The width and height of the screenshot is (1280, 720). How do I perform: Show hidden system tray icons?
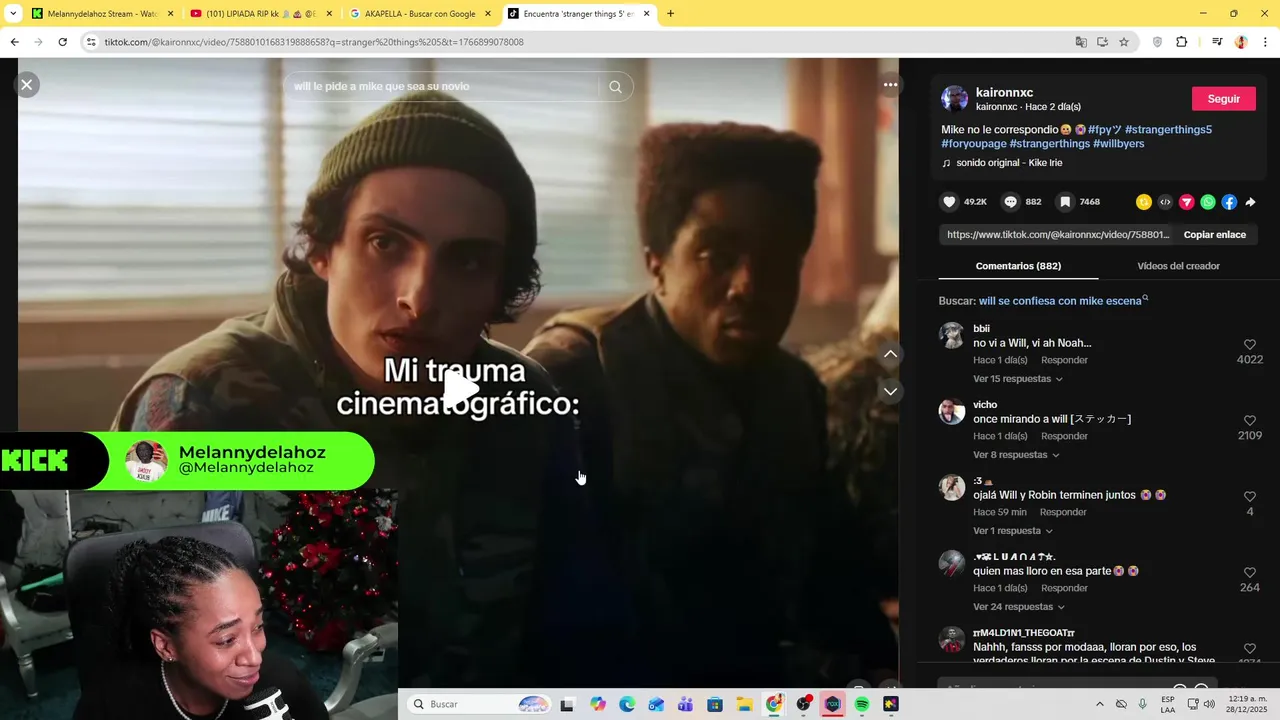tap(1099, 704)
